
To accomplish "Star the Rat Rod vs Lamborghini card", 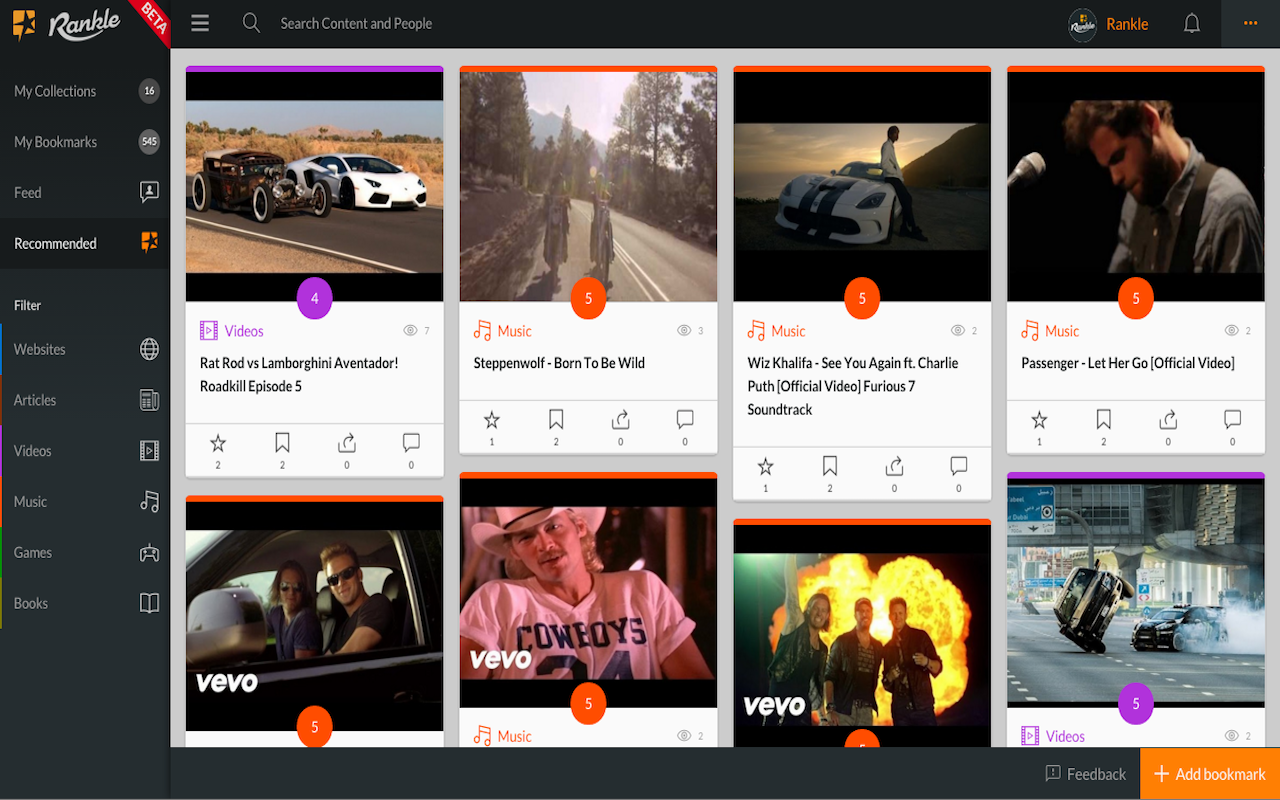I will pos(218,443).
